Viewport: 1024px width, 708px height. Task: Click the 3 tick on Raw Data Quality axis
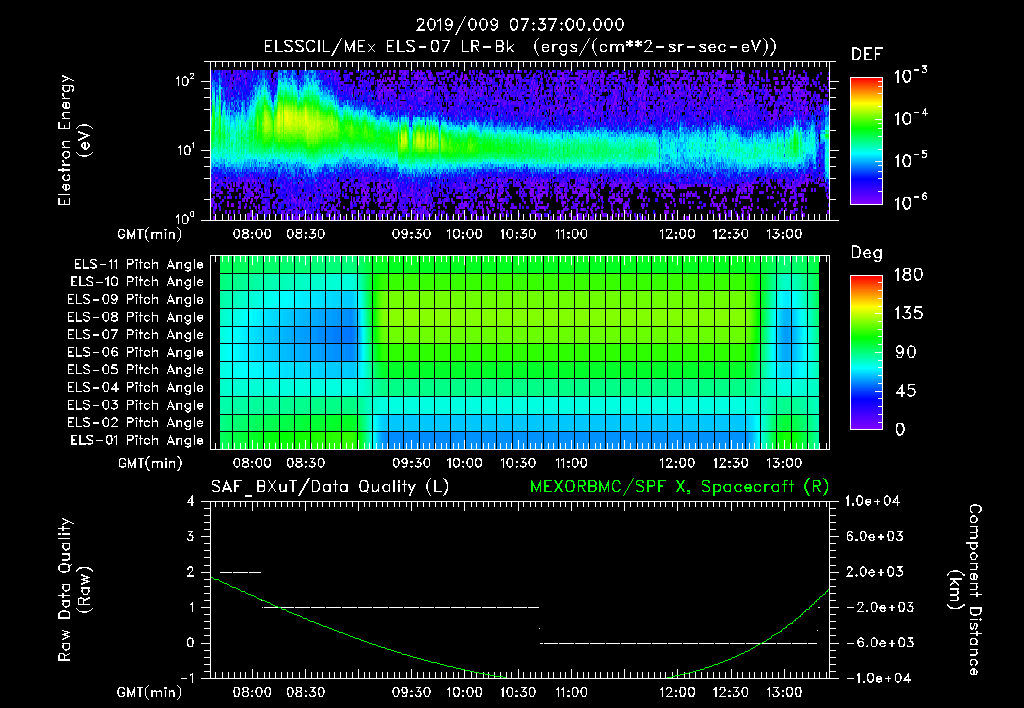[191, 536]
